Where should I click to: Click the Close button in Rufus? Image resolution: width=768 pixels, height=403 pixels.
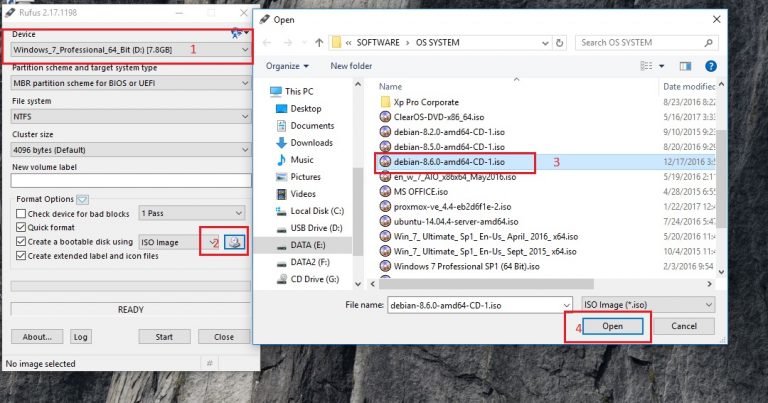click(224, 337)
